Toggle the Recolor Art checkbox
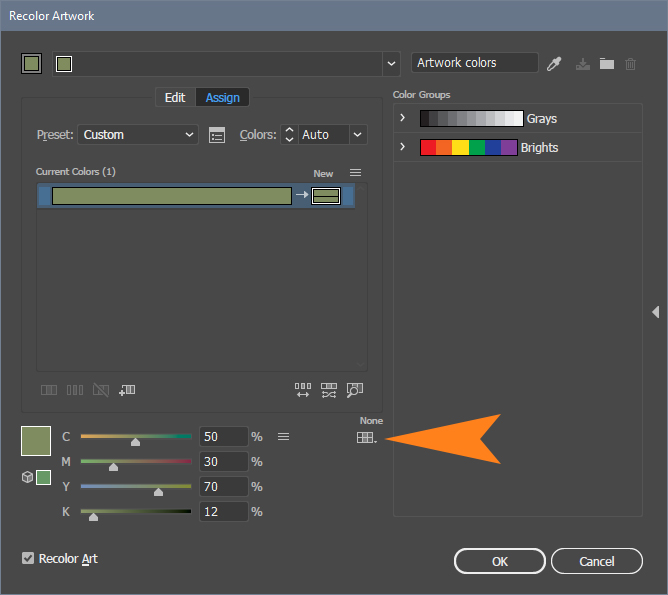 click(x=28, y=558)
